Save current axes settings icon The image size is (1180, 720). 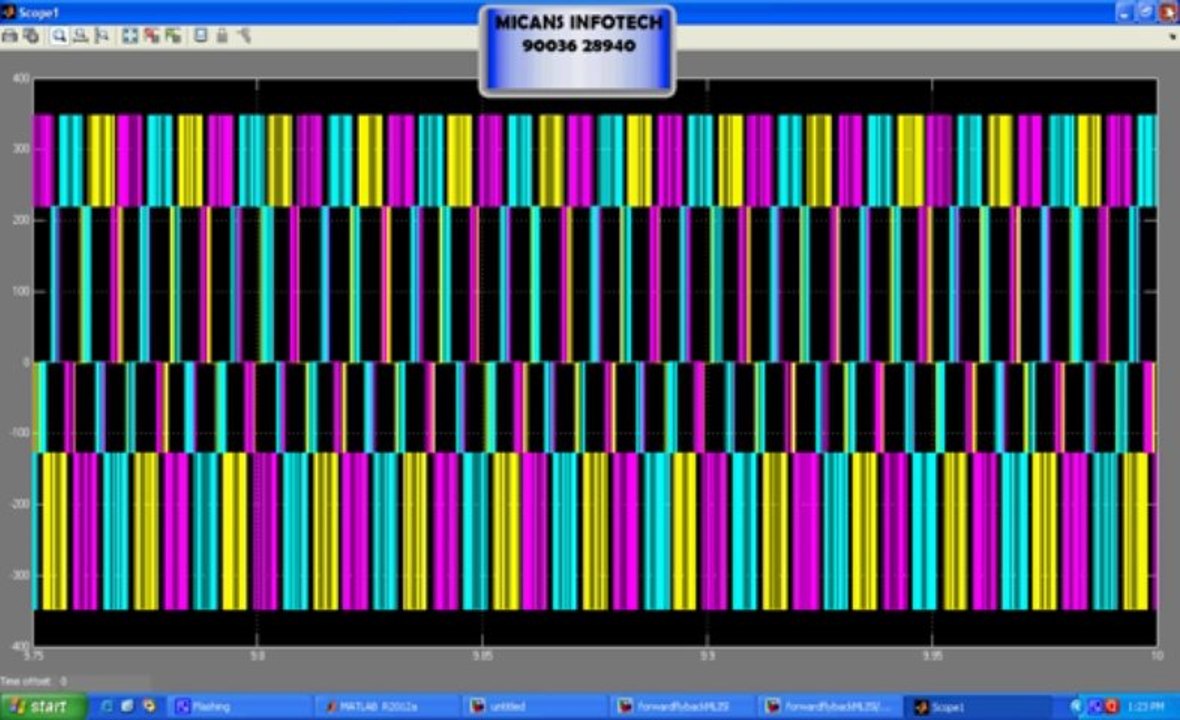point(152,35)
